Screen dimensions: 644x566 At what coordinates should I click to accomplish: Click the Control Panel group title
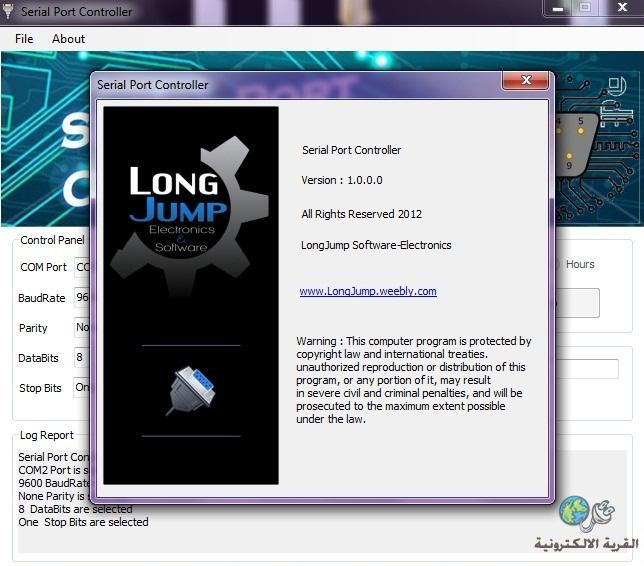point(52,240)
